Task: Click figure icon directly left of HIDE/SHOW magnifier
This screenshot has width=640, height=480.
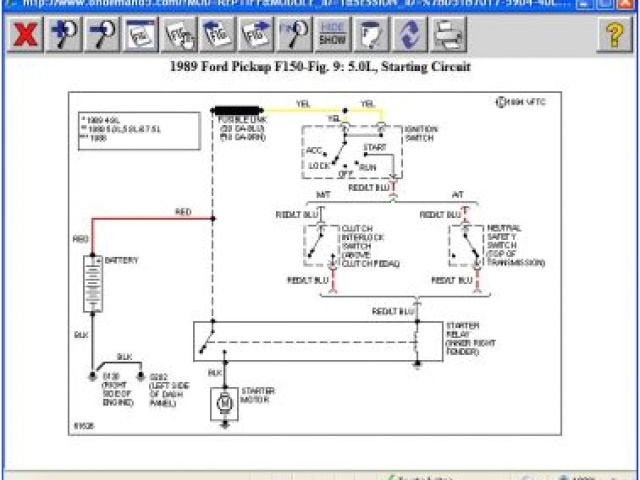Action: 257,36
